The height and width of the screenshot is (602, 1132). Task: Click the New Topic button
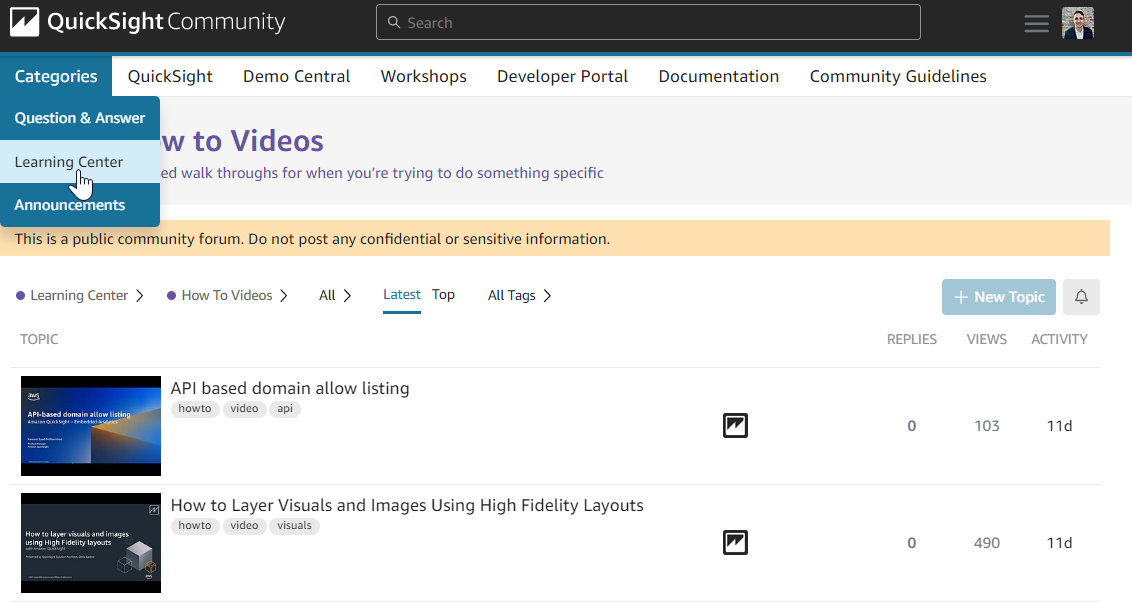click(998, 297)
